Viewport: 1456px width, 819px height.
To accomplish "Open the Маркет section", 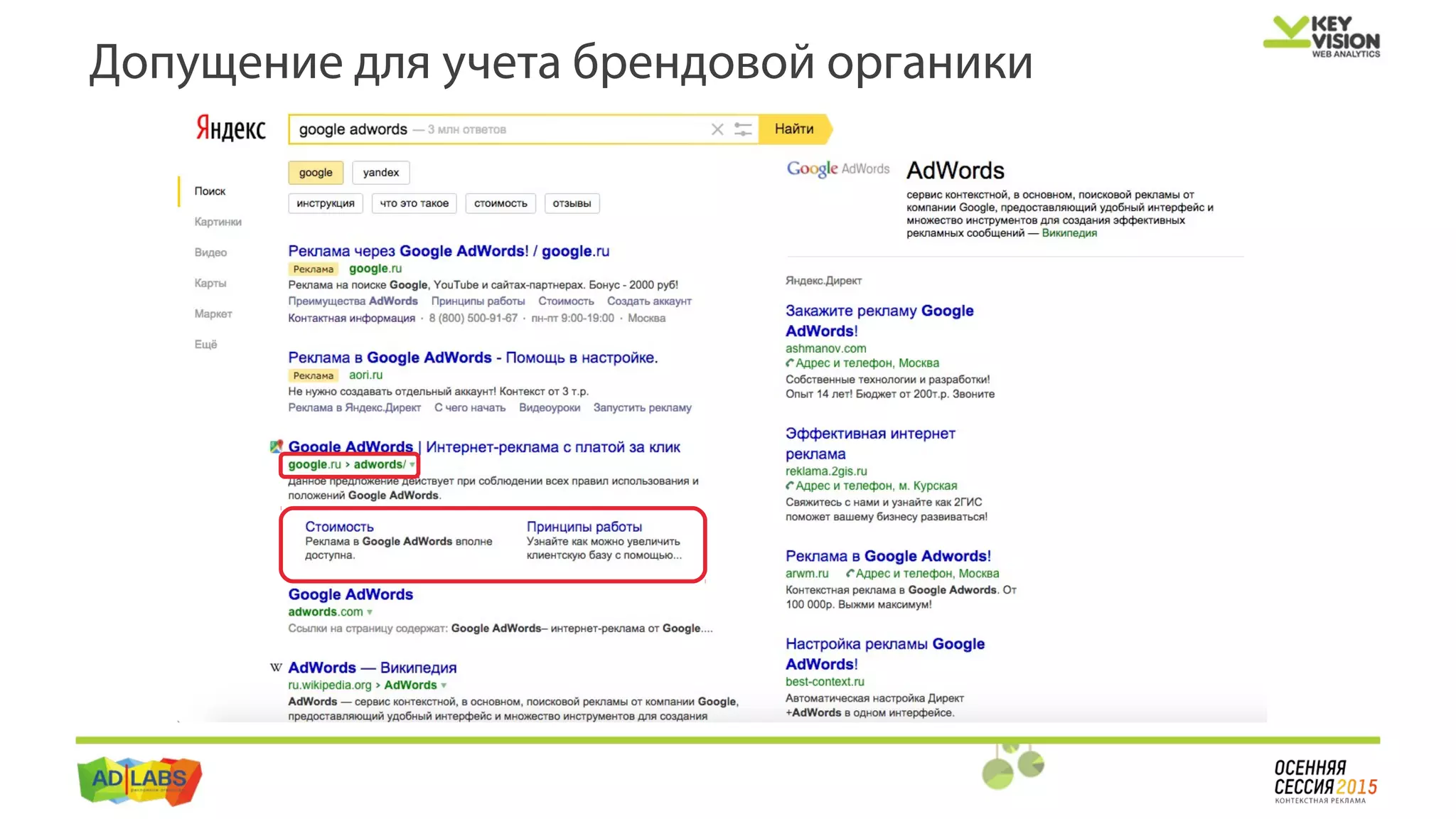I will click(x=213, y=314).
